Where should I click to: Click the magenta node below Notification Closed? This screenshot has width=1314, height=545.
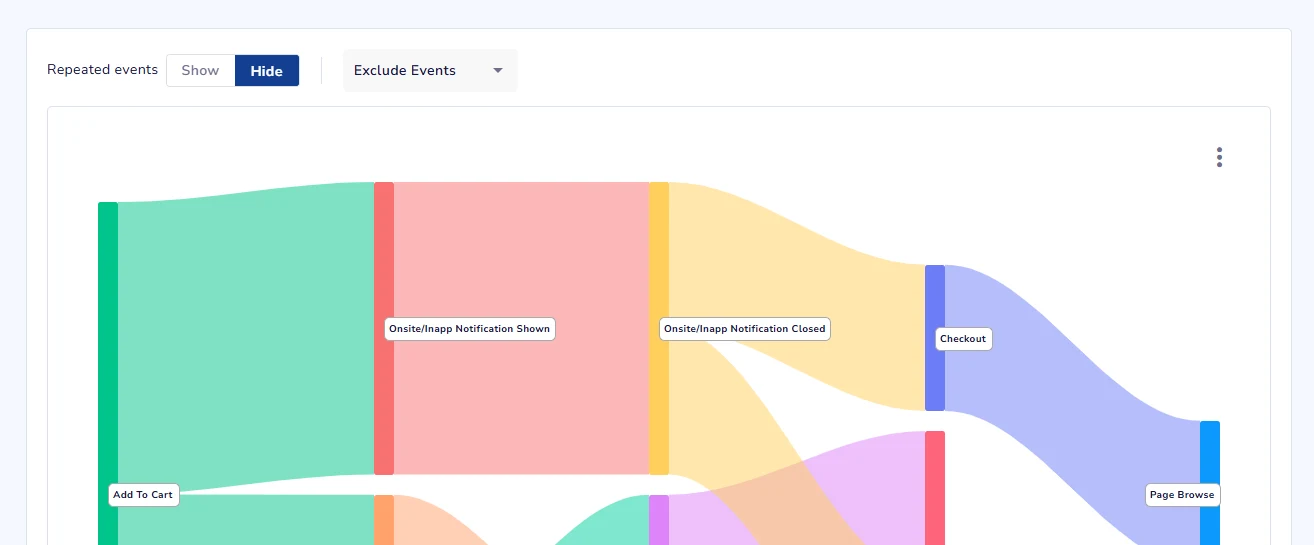tap(658, 519)
